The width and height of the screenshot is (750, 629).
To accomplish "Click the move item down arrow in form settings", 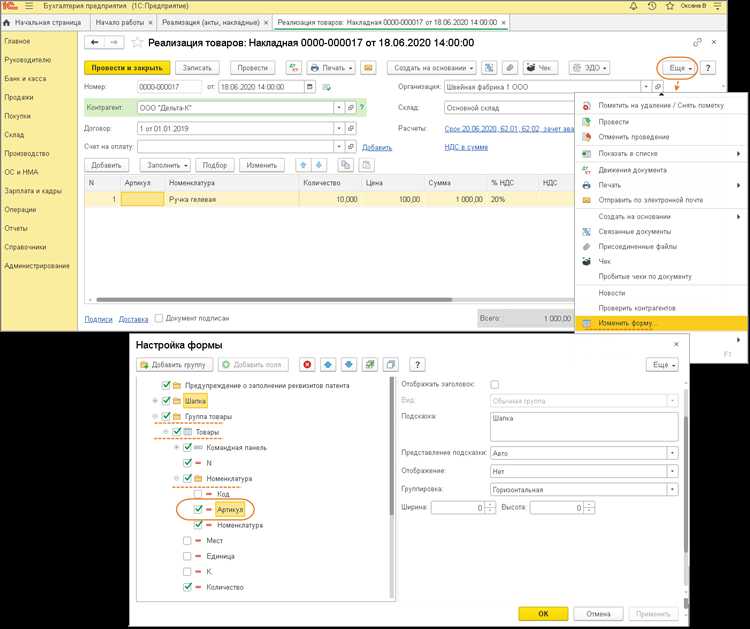I will [349, 365].
